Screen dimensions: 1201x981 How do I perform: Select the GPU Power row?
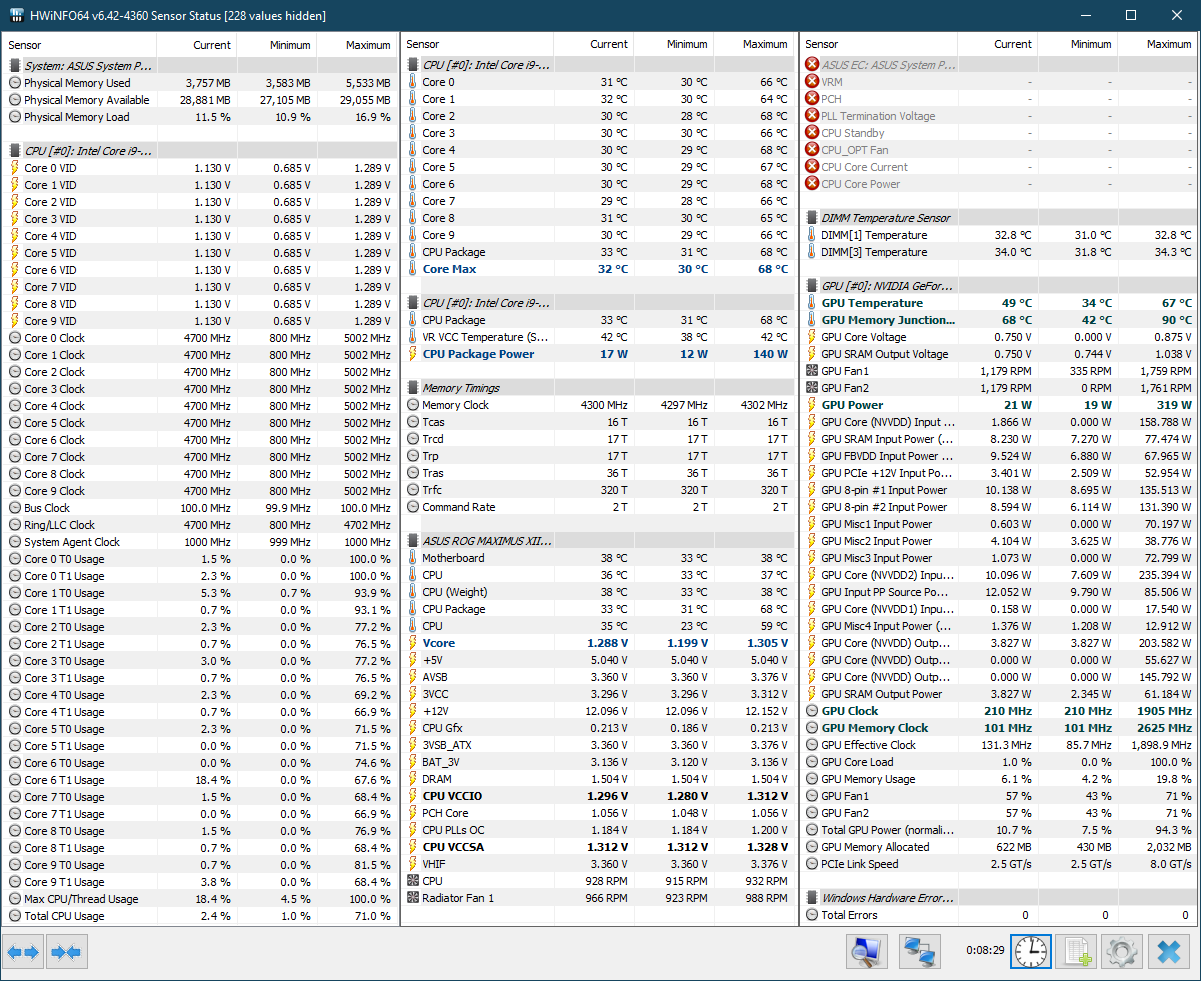[998, 405]
